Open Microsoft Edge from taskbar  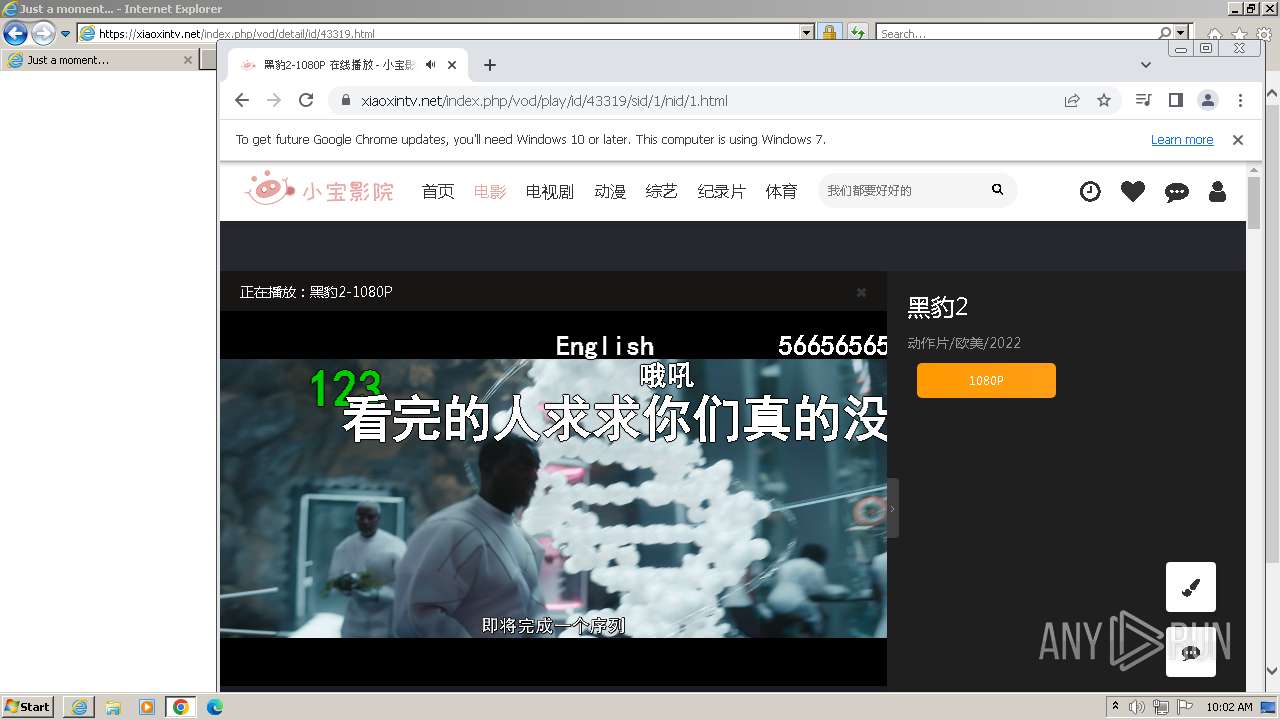point(215,707)
